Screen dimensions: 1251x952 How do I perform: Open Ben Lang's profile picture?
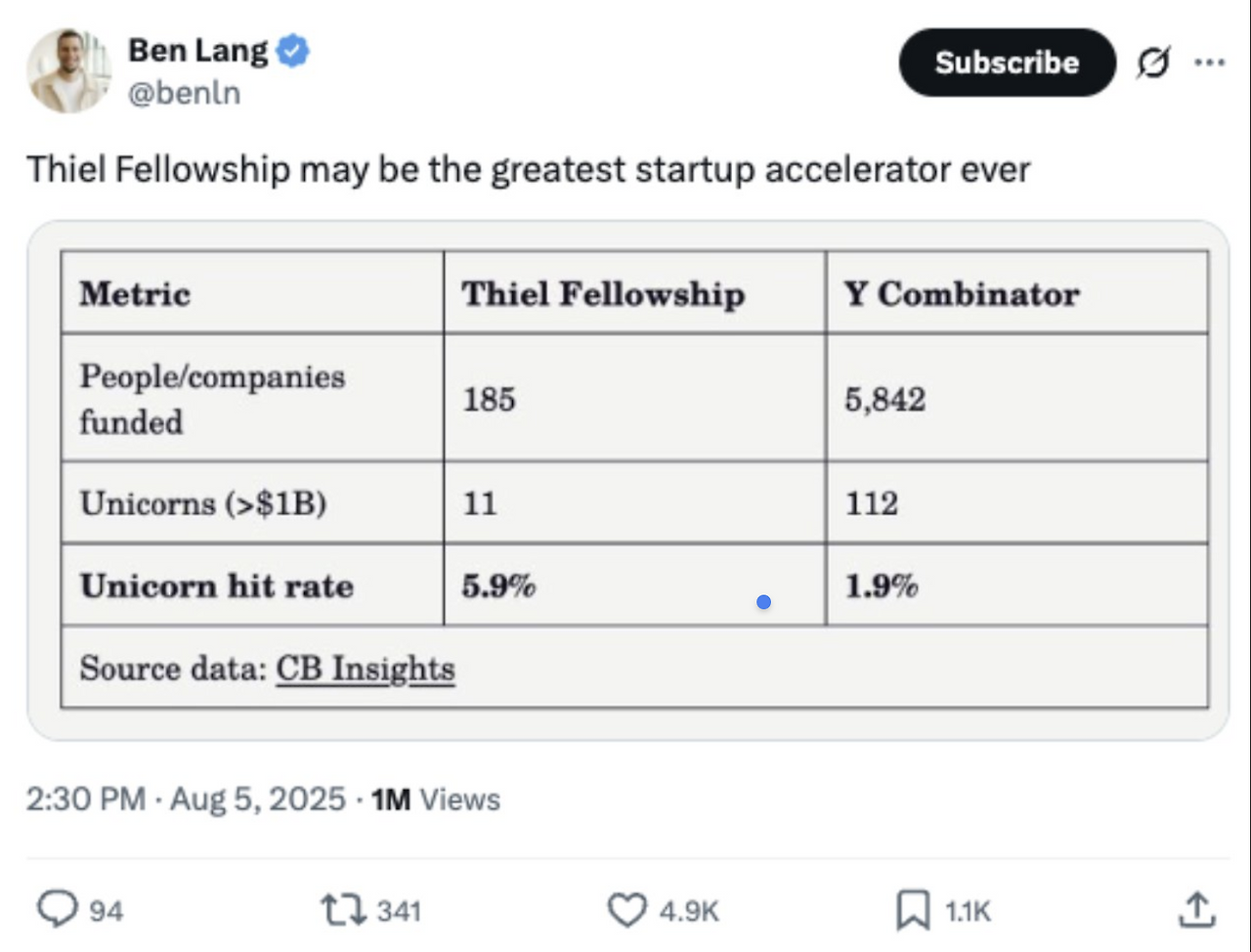(x=68, y=71)
